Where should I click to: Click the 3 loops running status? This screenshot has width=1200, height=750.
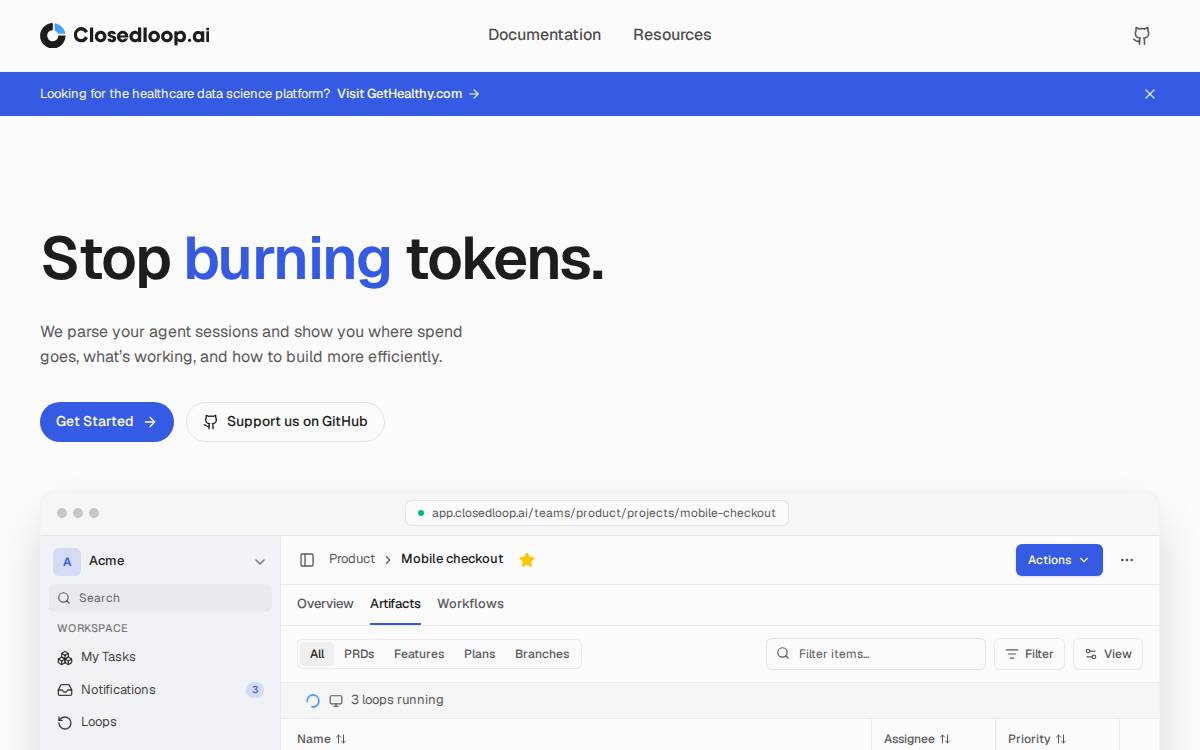click(397, 700)
